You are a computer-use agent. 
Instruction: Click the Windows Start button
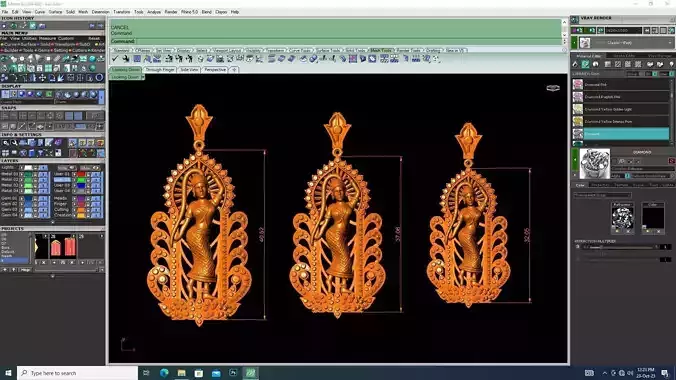coord(8,373)
